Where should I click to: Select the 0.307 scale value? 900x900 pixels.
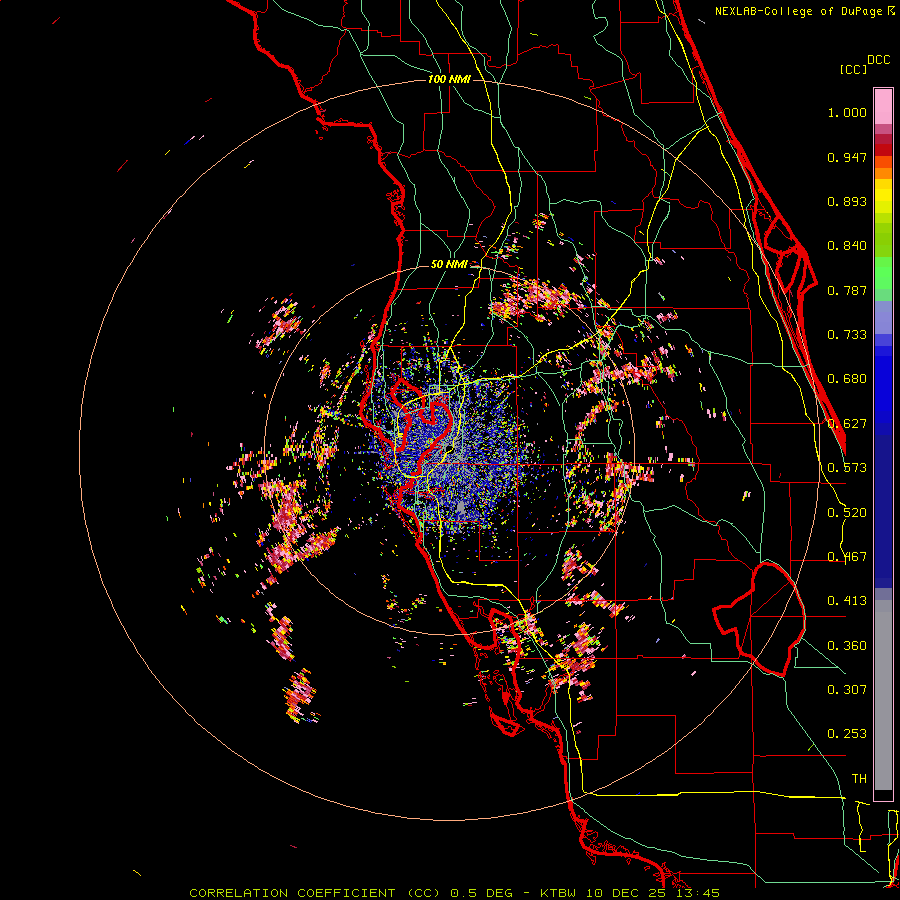847,690
